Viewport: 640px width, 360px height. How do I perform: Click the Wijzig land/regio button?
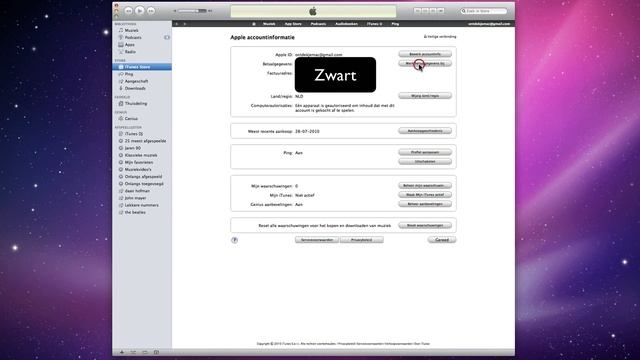tap(425, 96)
